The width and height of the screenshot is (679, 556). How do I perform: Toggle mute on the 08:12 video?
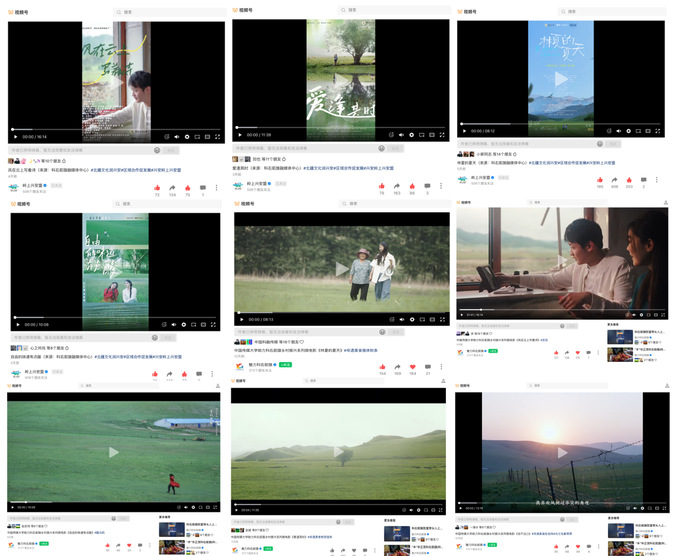click(620, 132)
